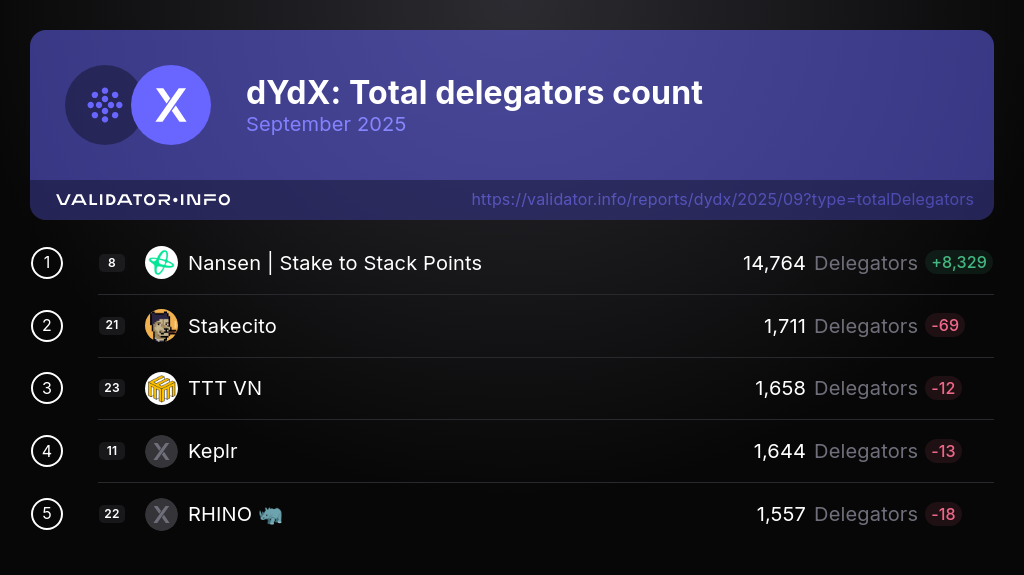Open the validator.info report URL link

click(x=722, y=199)
